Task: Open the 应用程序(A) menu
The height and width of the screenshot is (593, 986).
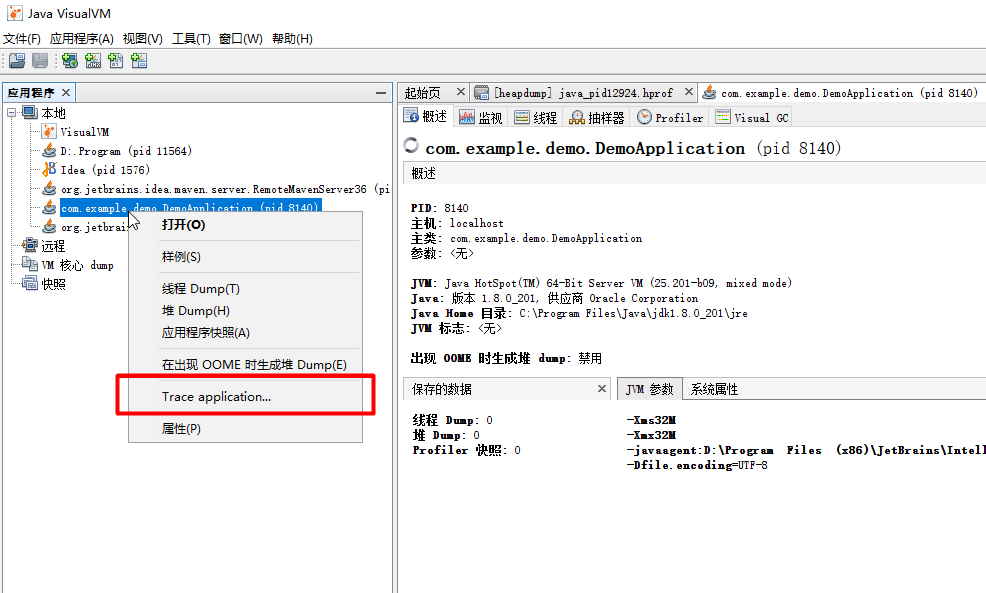Action: 82,38
